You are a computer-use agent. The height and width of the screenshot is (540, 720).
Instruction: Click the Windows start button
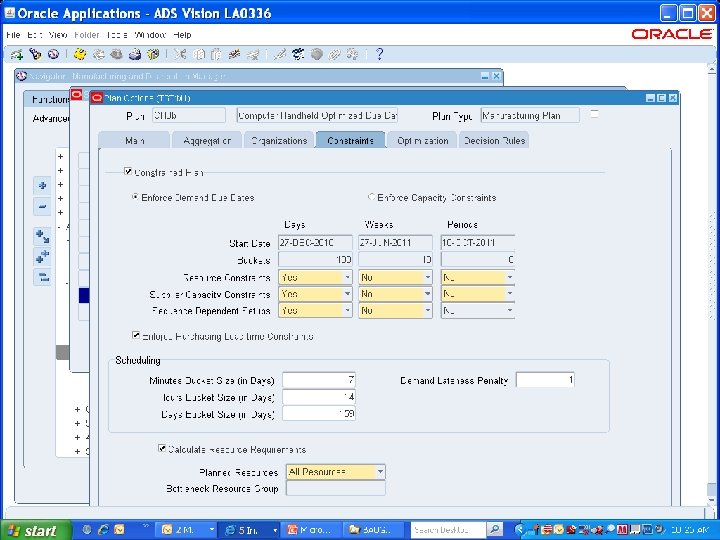click(x=36, y=530)
